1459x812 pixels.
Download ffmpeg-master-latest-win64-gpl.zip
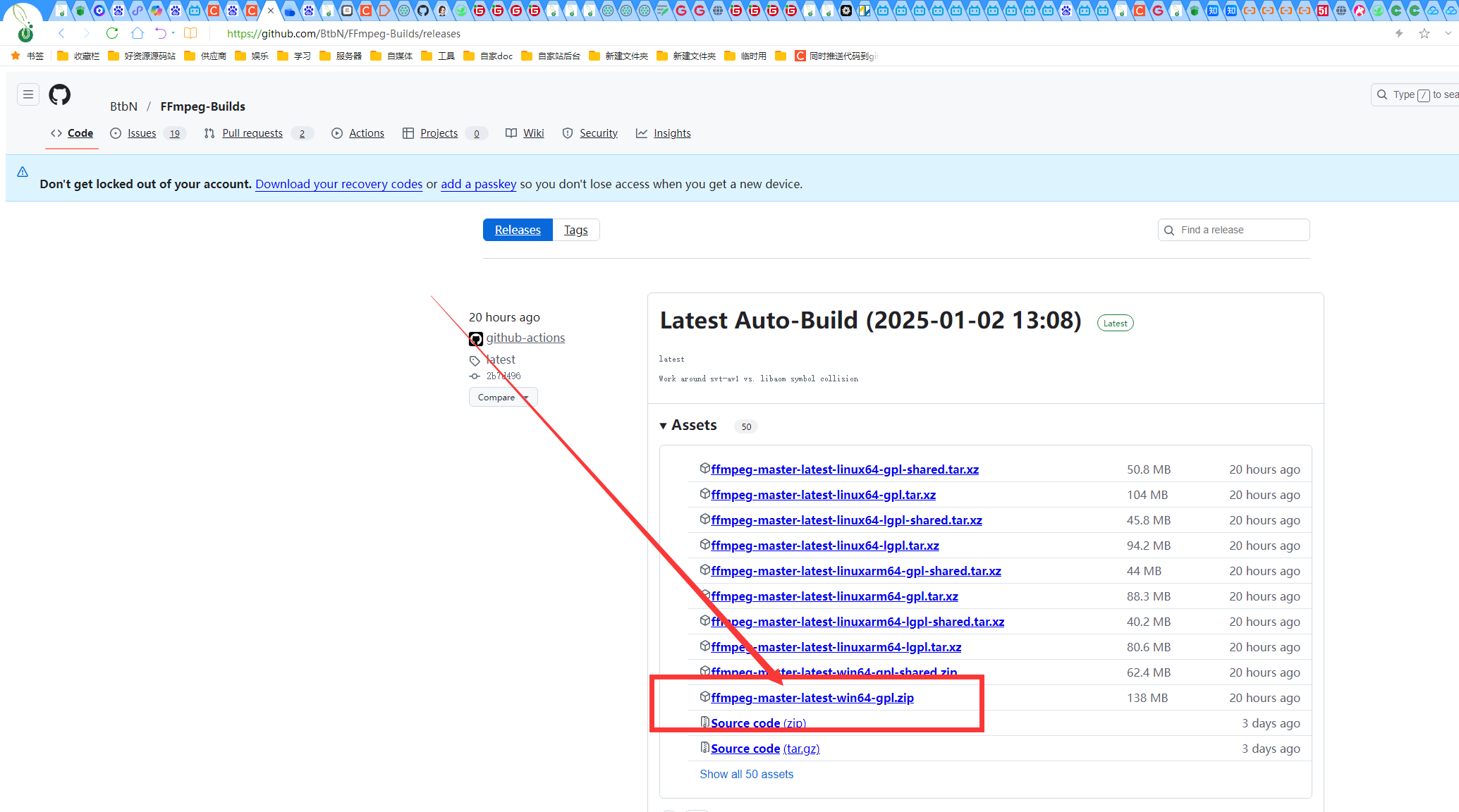pyautogui.click(x=812, y=698)
